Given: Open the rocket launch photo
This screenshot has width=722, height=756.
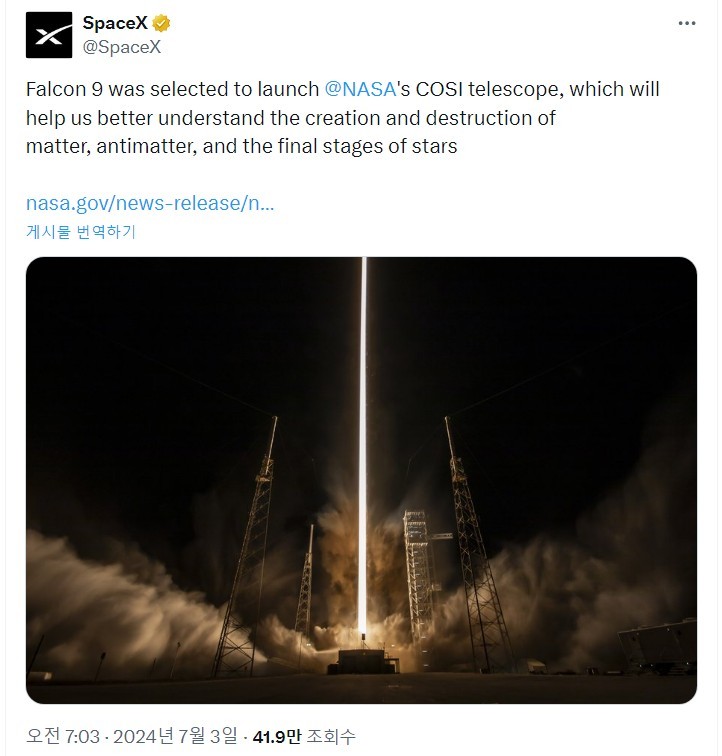Looking at the screenshot, I should click(361, 480).
